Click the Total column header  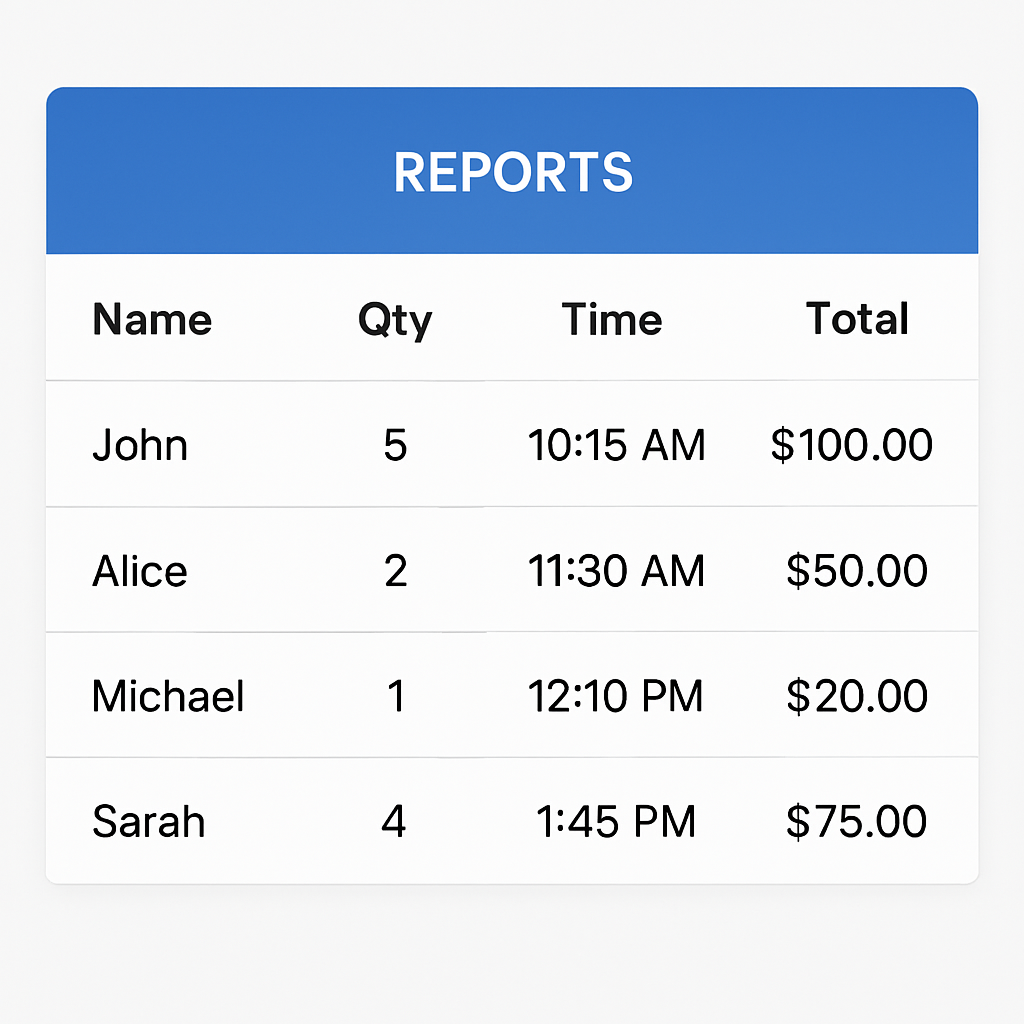pos(857,319)
